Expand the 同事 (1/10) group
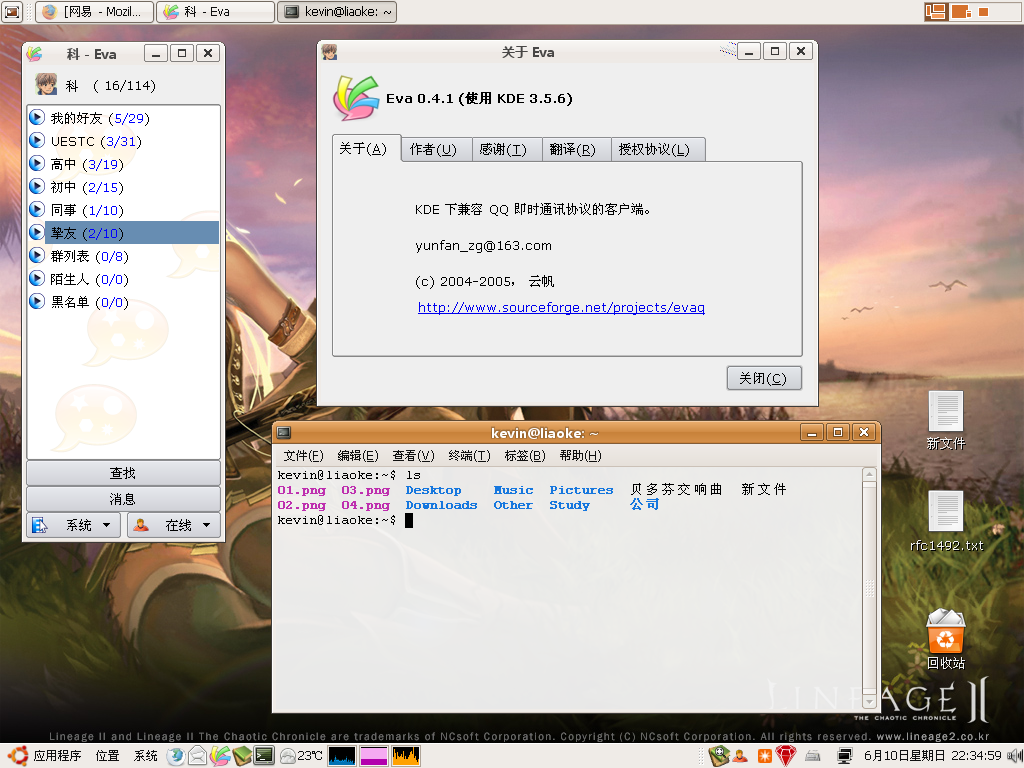This screenshot has width=1024, height=768. pos(37,210)
